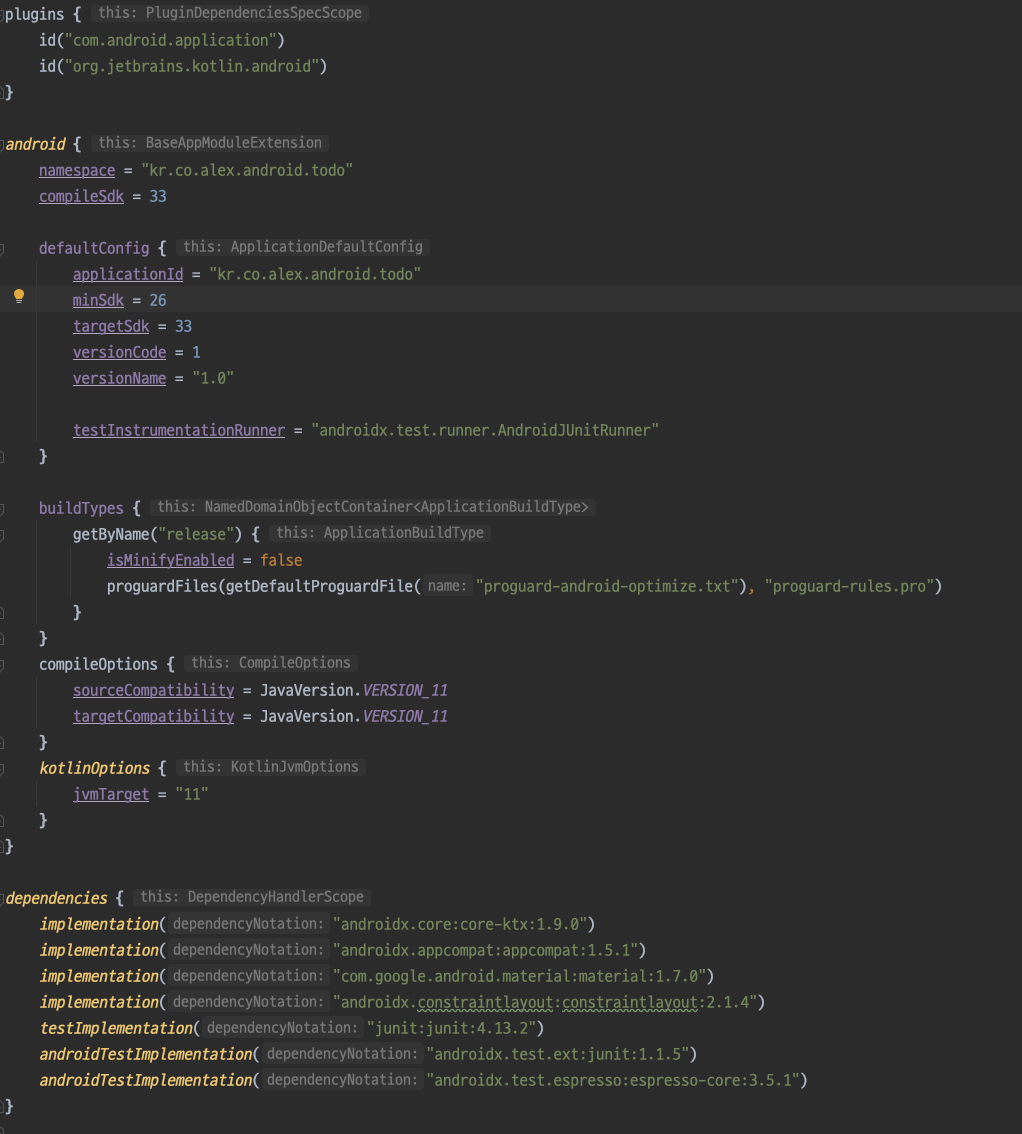Open the compileSdk property link
Viewport: 1022px width, 1134px height.
point(81,197)
